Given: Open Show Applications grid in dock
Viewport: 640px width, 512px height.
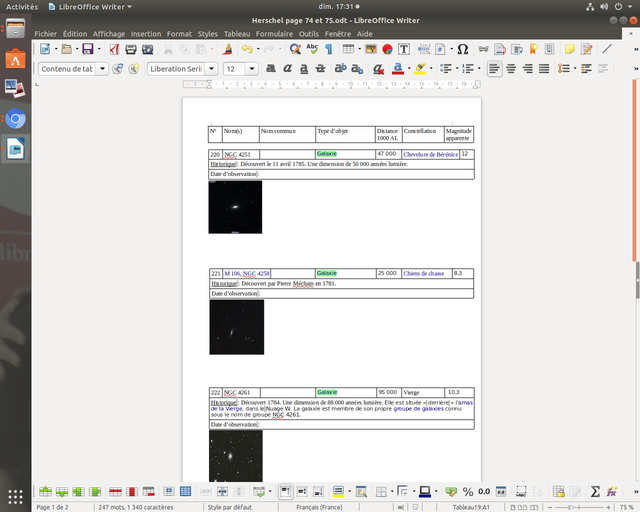Looking at the screenshot, I should click(16, 496).
